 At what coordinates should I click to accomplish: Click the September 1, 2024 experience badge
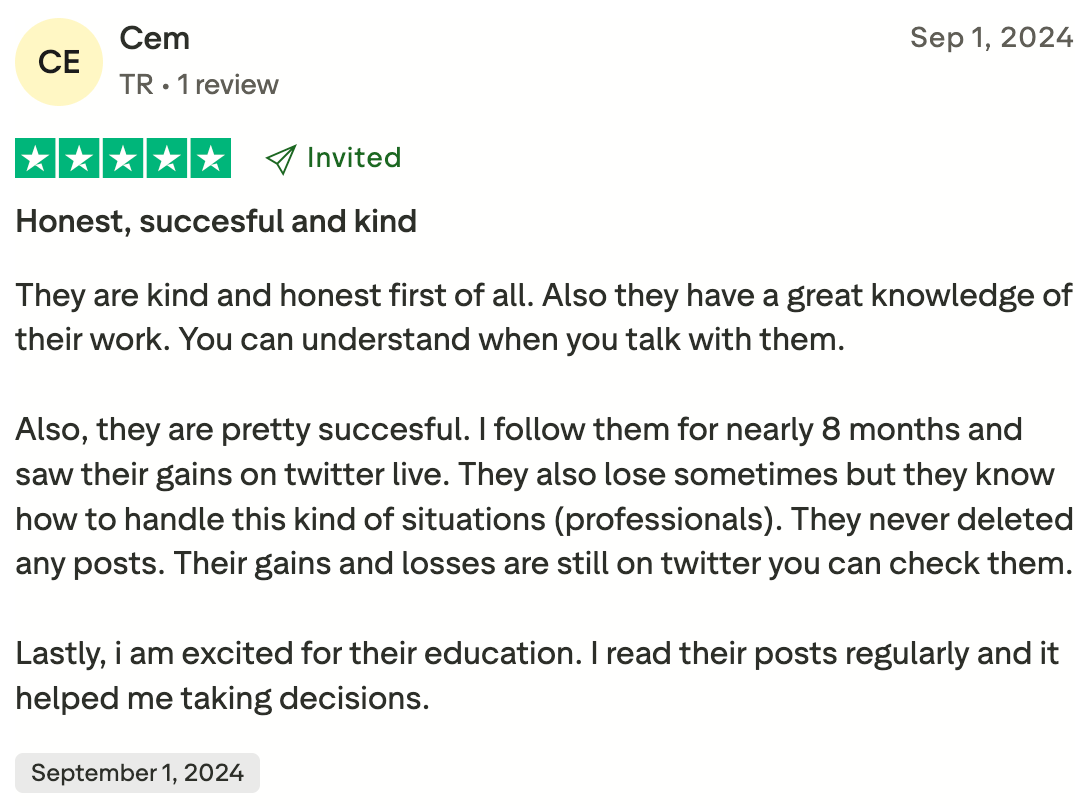tap(137, 773)
